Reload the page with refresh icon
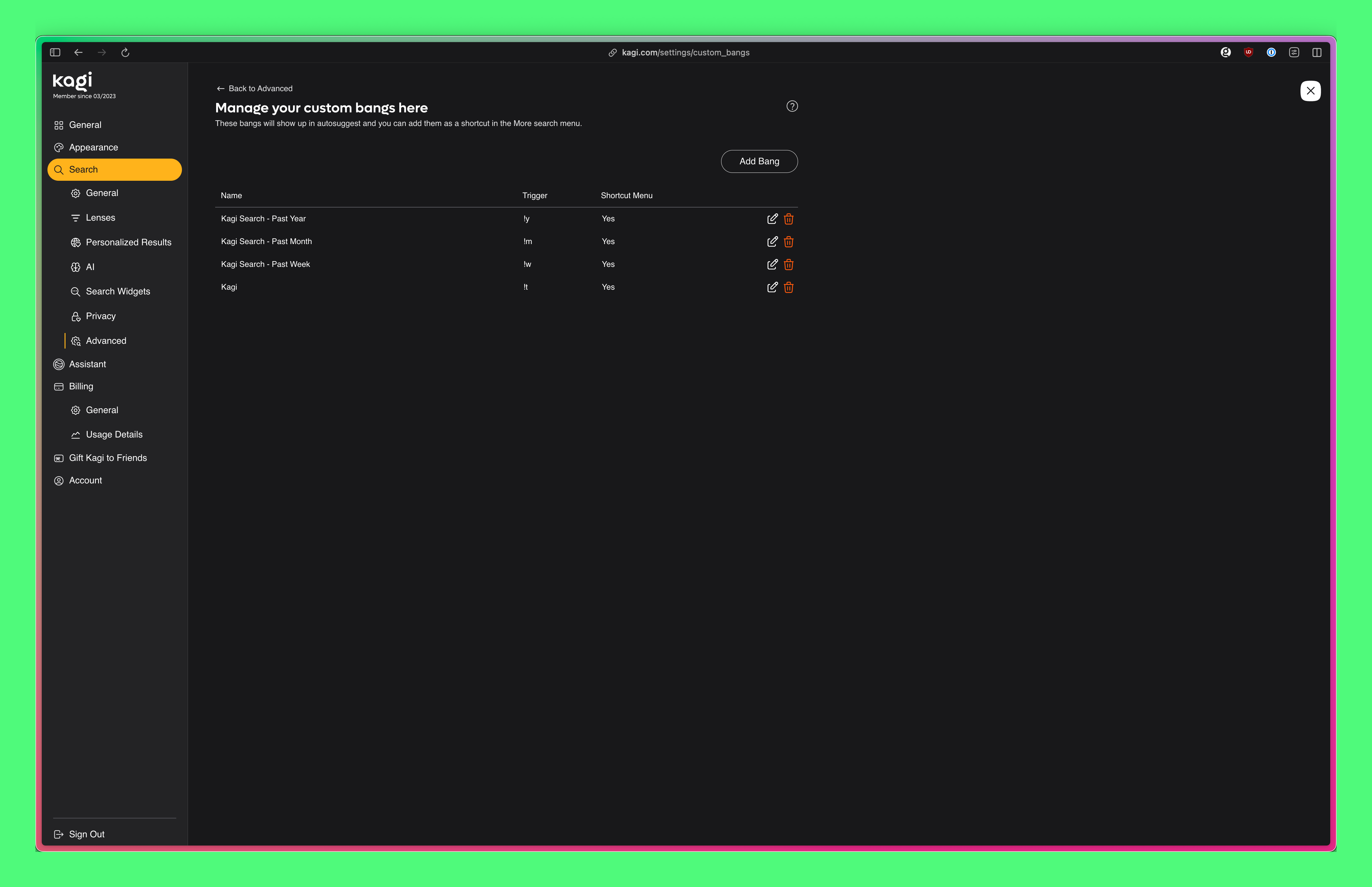The image size is (1372, 887). point(125,53)
